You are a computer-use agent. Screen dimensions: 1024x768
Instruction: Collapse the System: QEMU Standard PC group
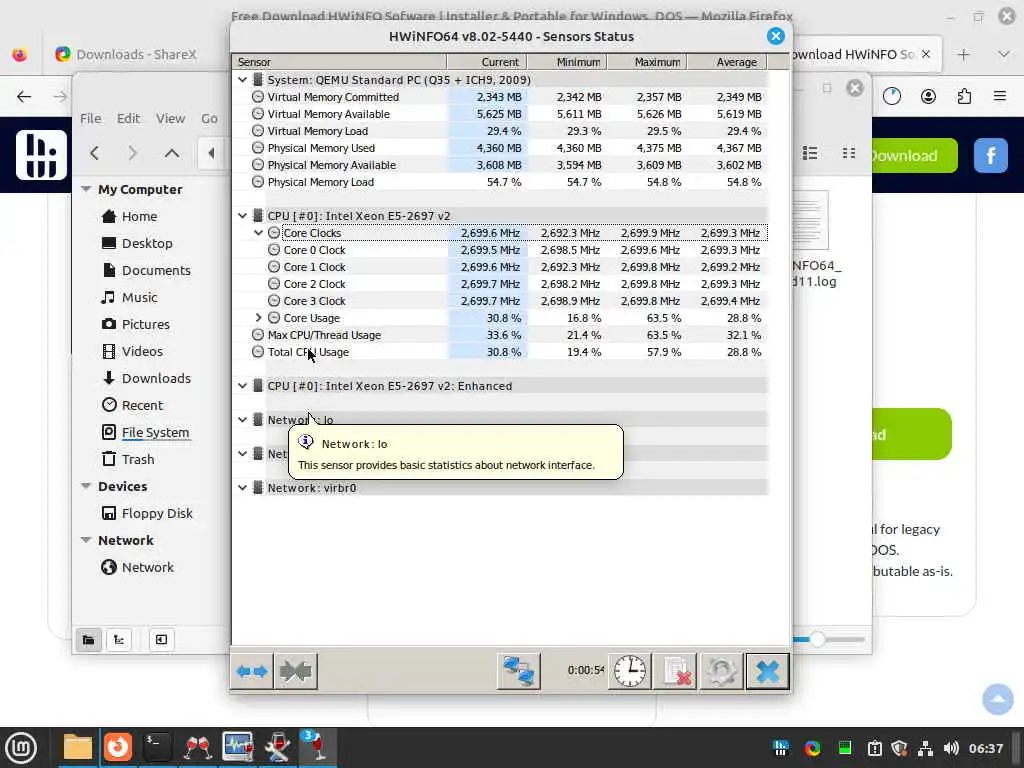[242, 80]
